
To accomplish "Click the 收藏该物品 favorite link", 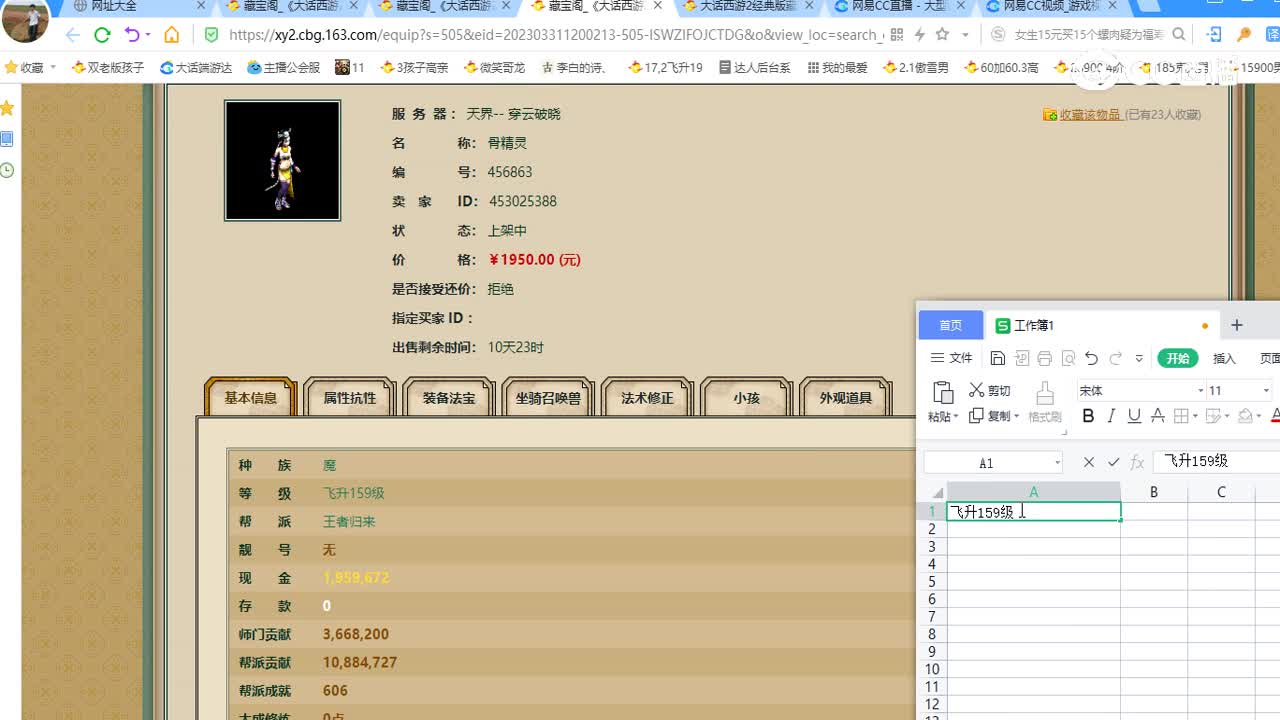I will point(1089,115).
